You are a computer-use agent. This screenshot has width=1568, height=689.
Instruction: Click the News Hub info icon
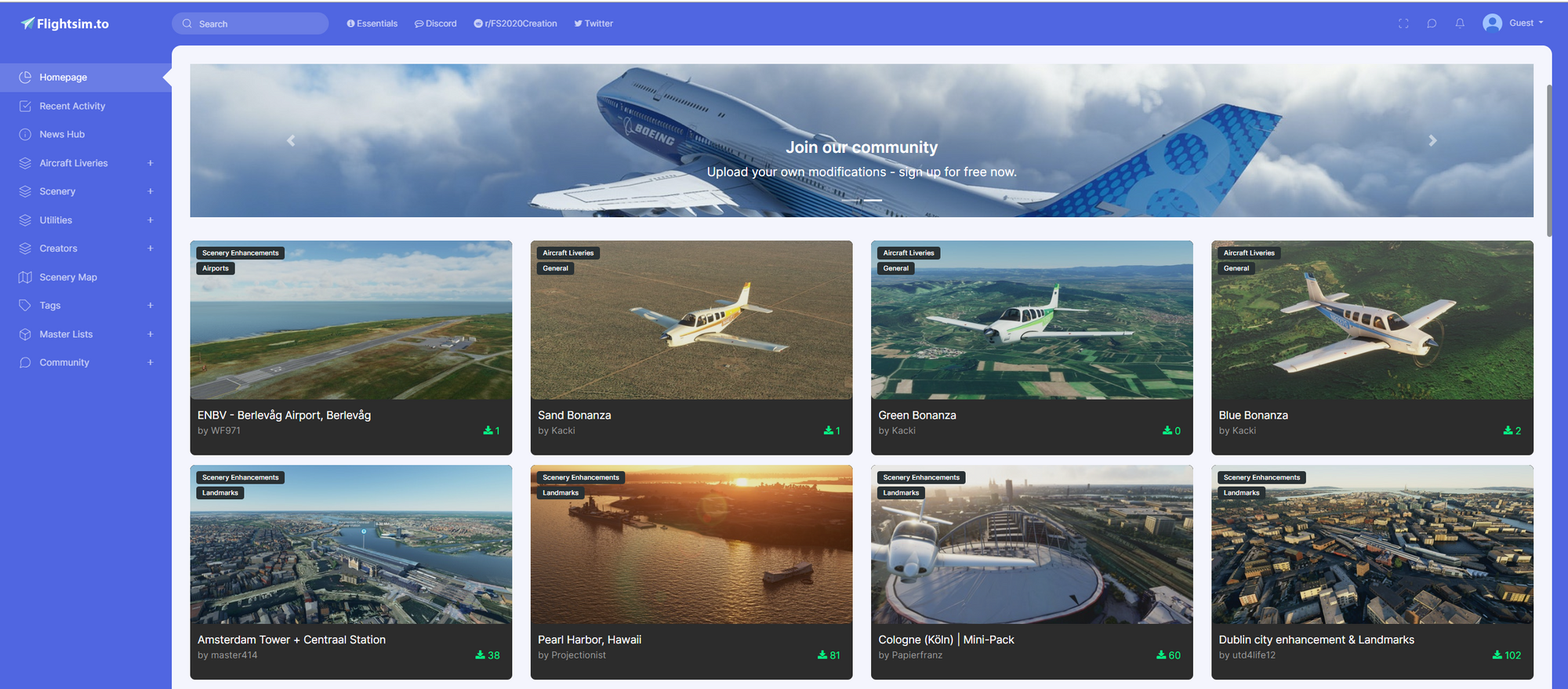25,134
